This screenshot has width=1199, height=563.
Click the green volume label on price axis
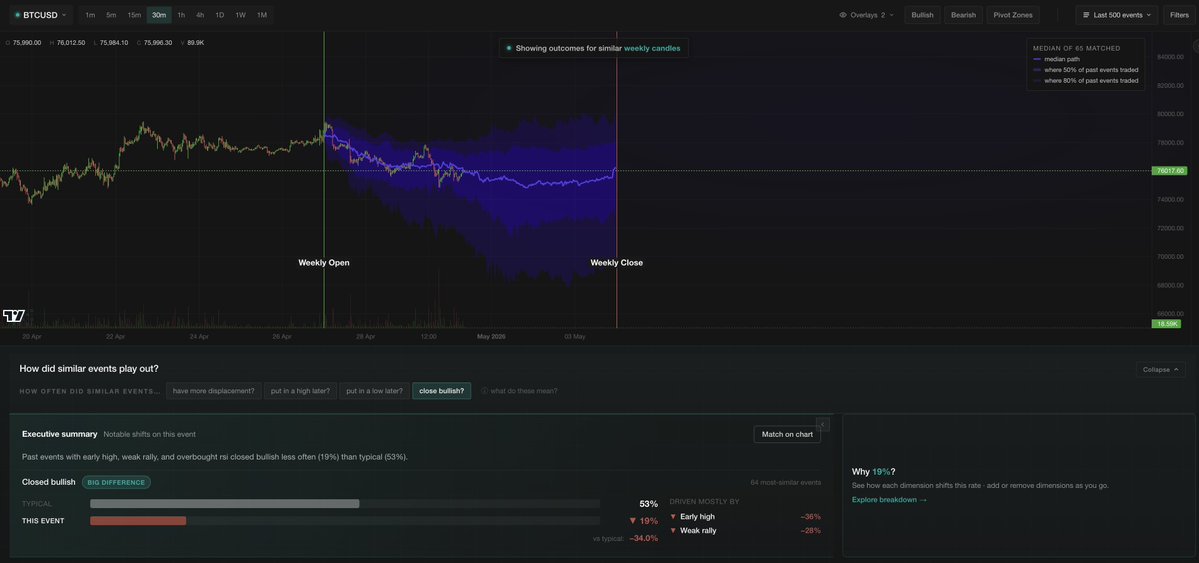(x=1166, y=324)
